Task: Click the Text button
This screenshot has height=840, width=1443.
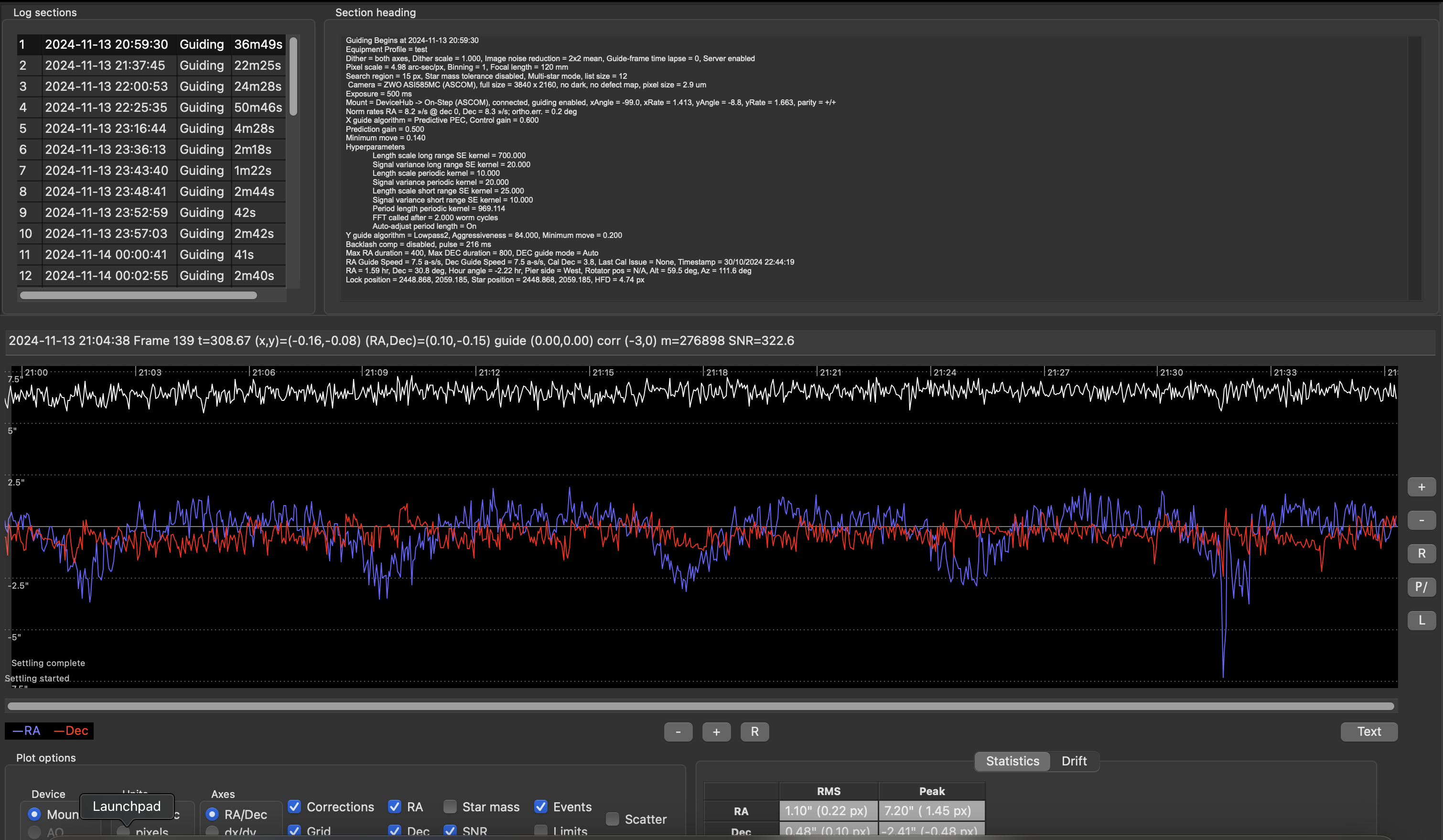Action: tap(1368, 732)
